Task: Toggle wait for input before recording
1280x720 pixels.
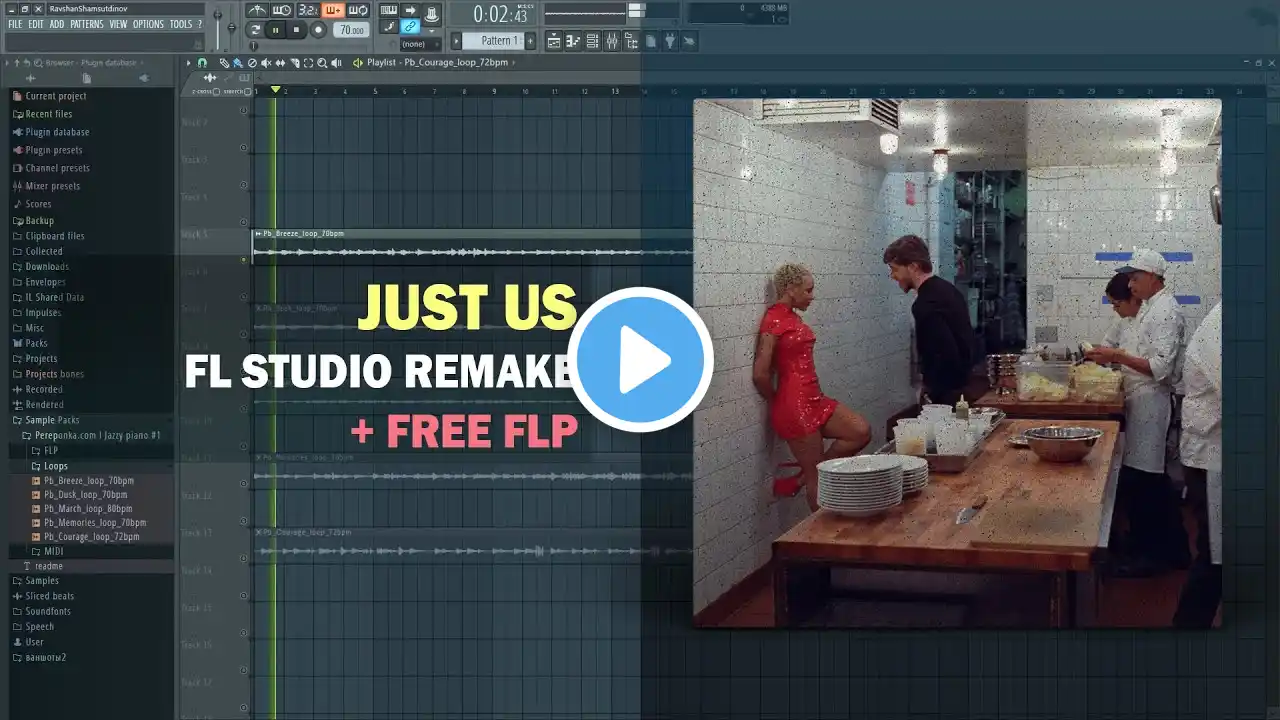Action: (283, 10)
